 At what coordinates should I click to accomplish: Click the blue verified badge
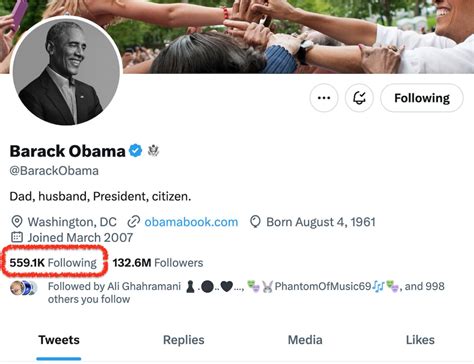[x=135, y=151]
